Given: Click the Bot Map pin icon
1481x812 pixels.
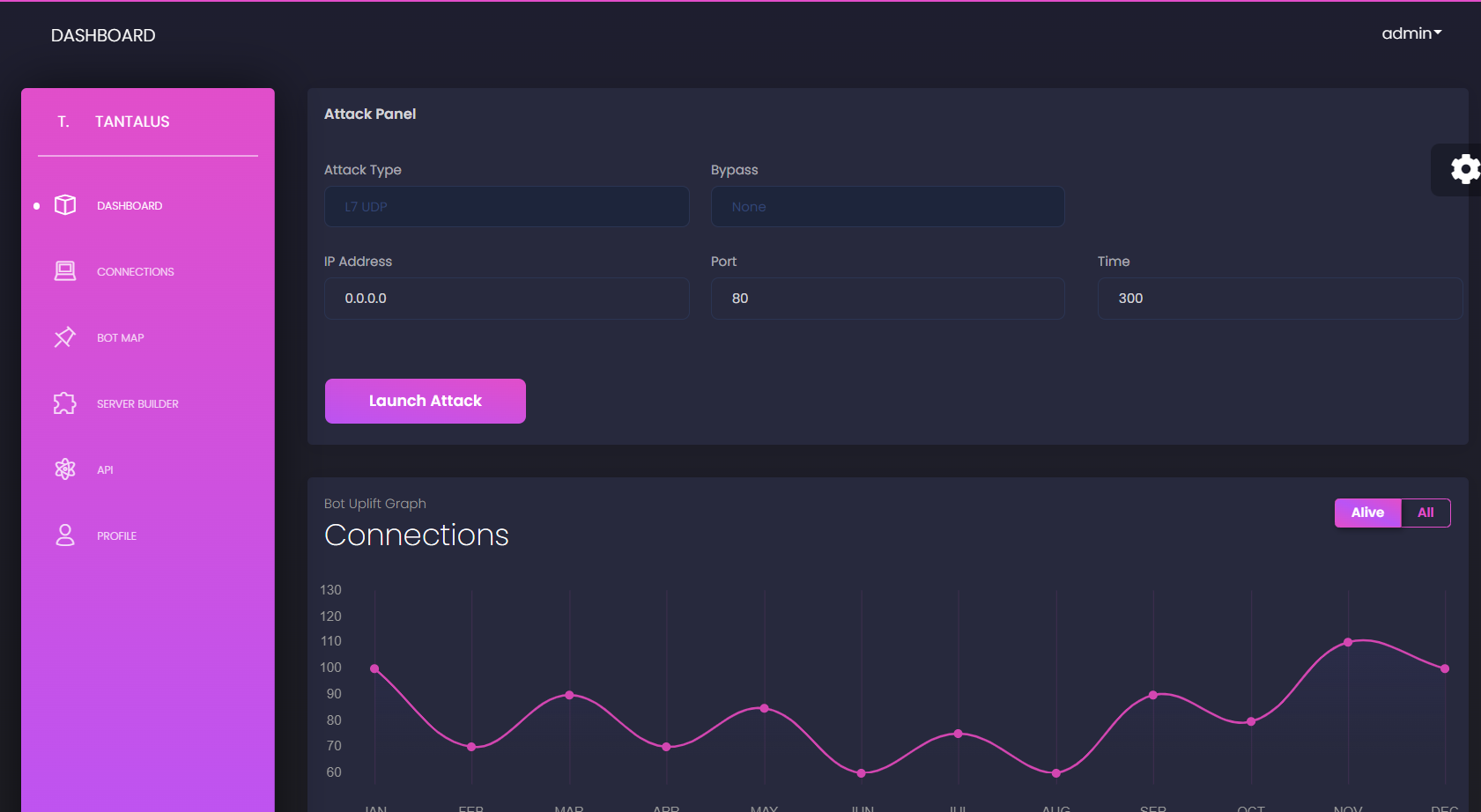Looking at the screenshot, I should (x=65, y=336).
